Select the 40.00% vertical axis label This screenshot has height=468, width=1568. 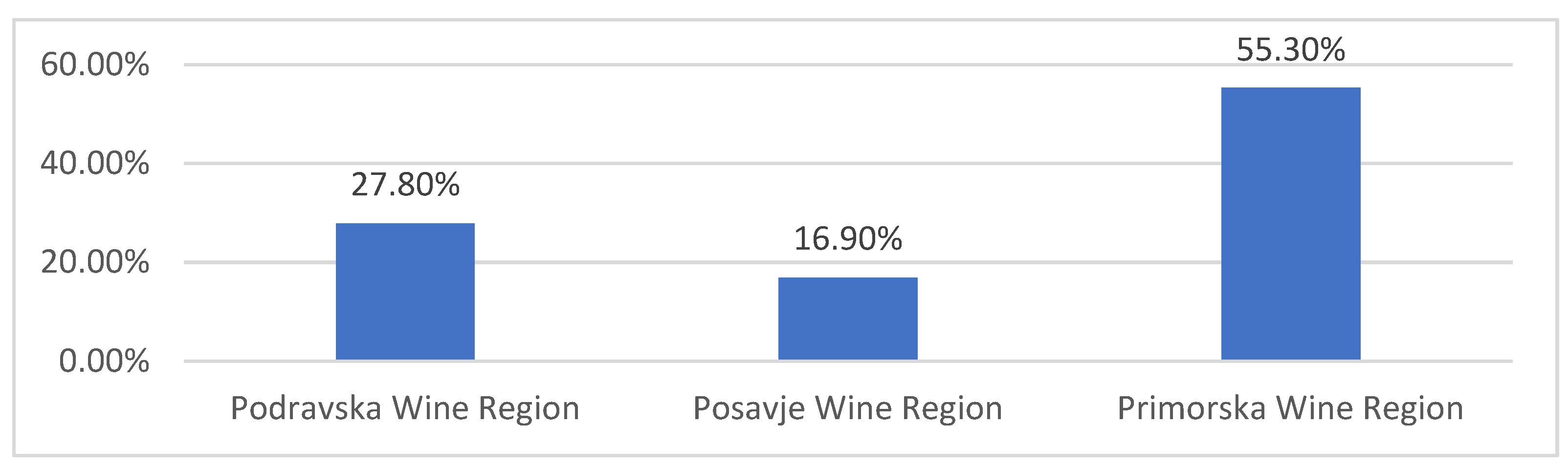tap(95, 164)
